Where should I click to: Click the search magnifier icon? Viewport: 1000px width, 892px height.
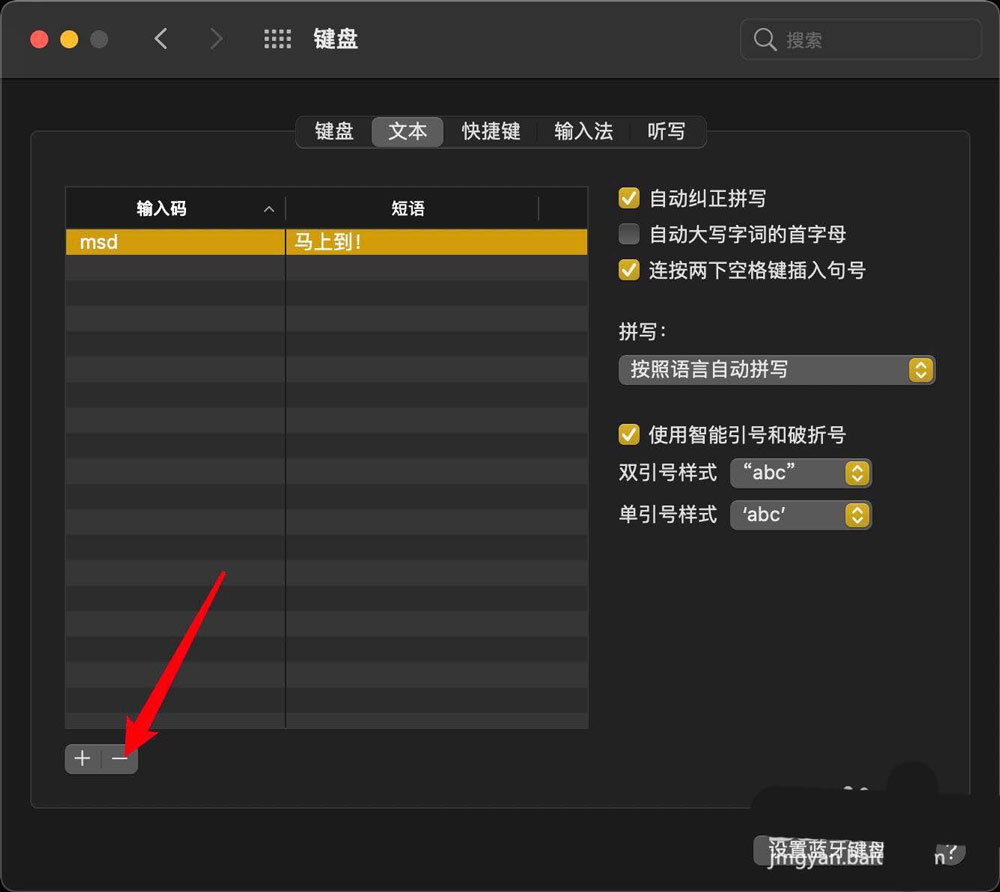(764, 40)
